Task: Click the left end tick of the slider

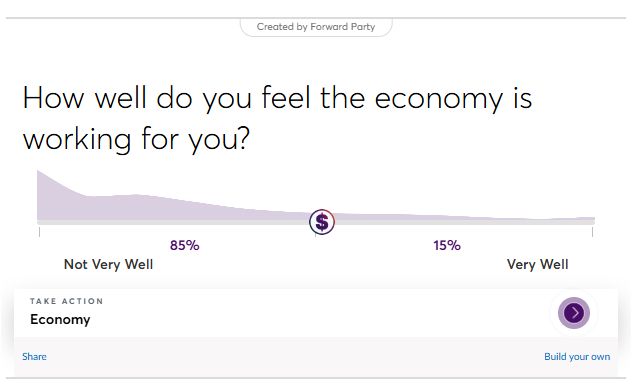Action: coord(39,232)
